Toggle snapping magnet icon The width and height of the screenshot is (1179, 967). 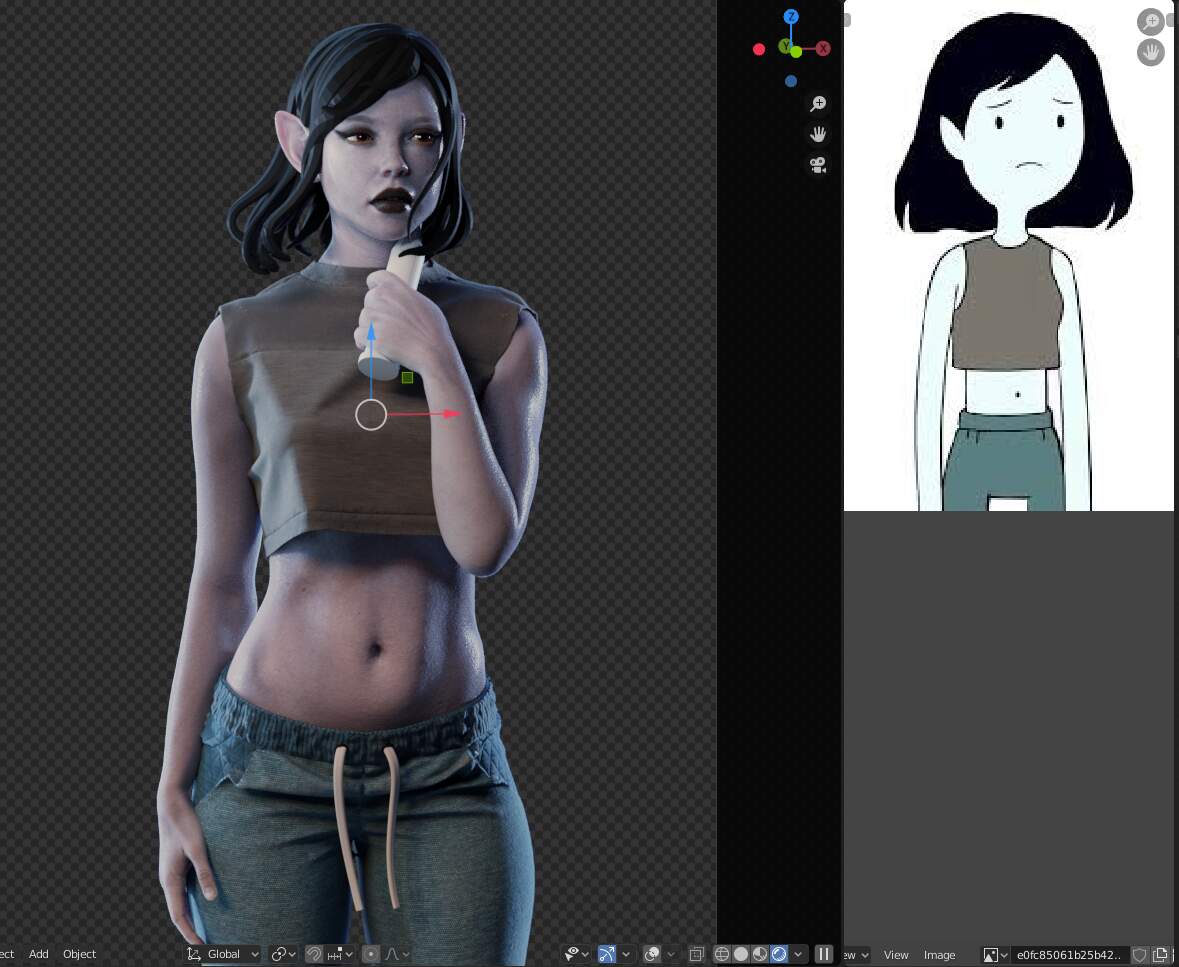[314, 954]
